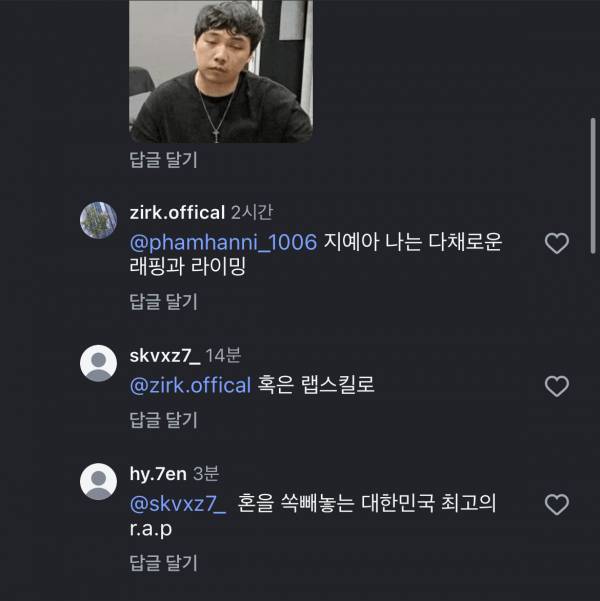This screenshot has height=601, width=600.
Task: Click the @skvxz7_ mention in hy.7en's reply
Action: click(x=179, y=502)
